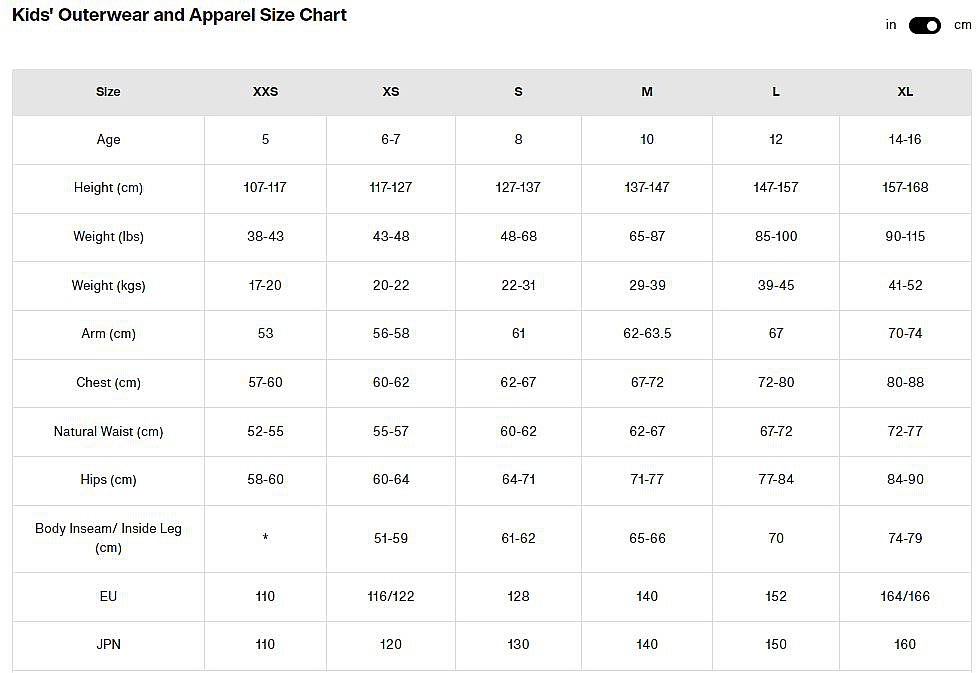Select the XXS size column header
This screenshot has width=980, height=673.
265,91
